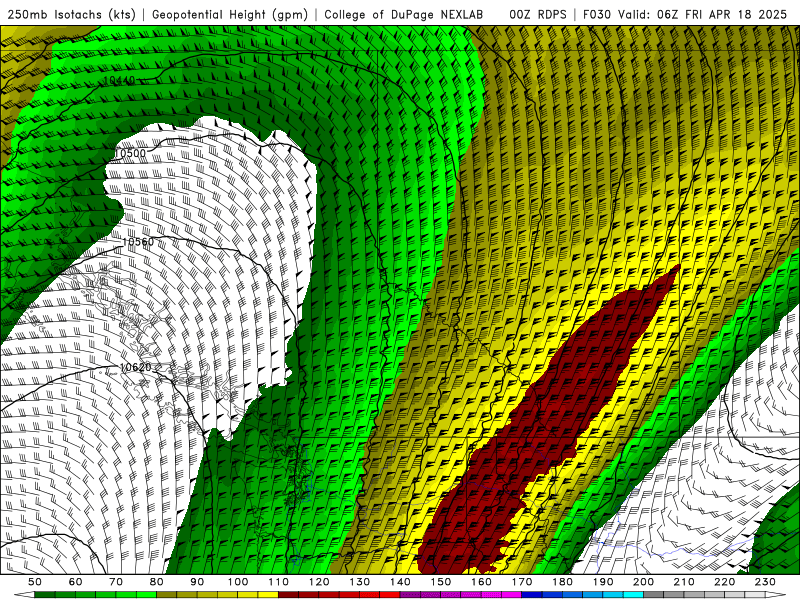Click the "College of DuPage NEXLAB" header text

click(403, 14)
